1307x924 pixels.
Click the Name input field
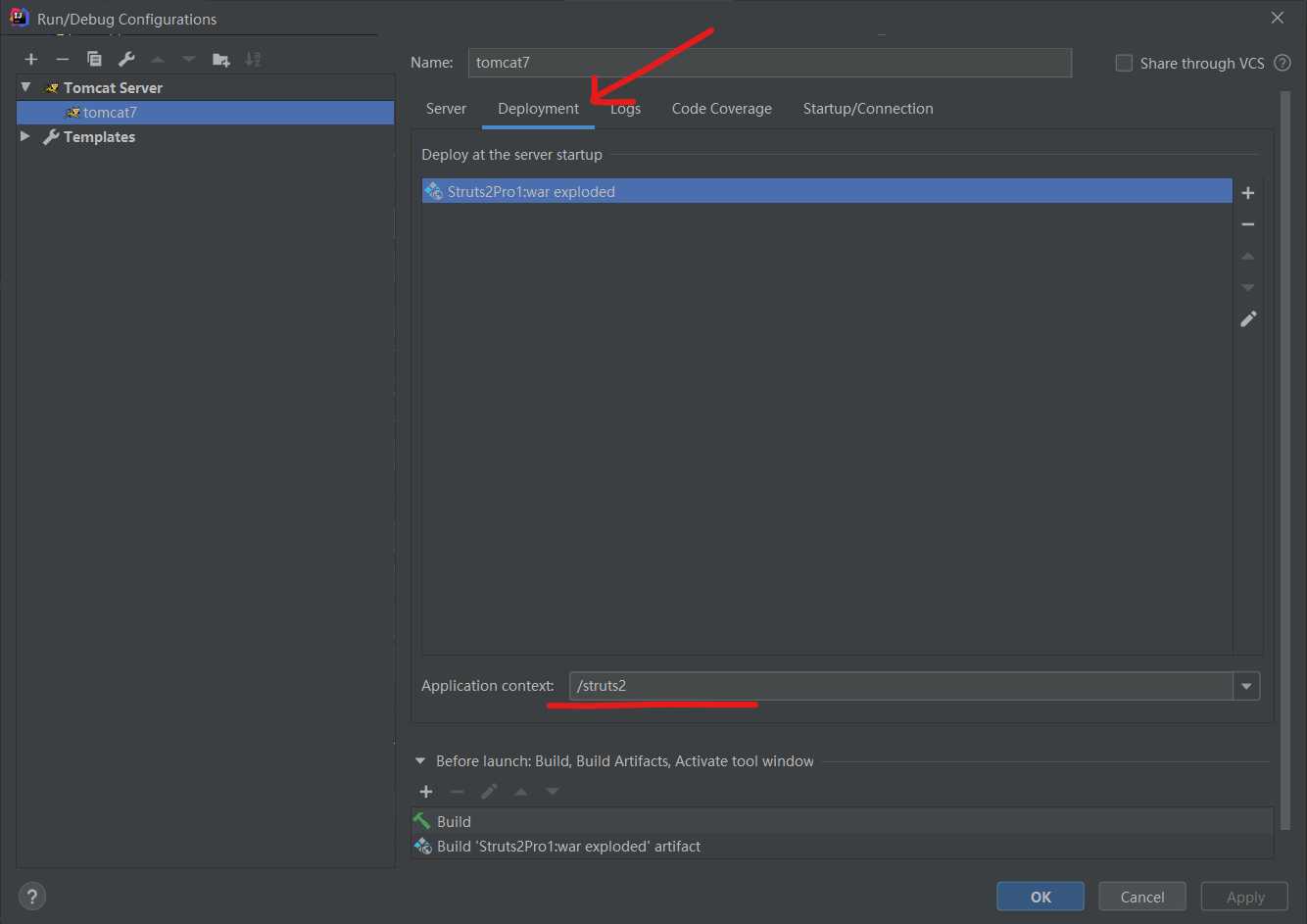[769, 63]
